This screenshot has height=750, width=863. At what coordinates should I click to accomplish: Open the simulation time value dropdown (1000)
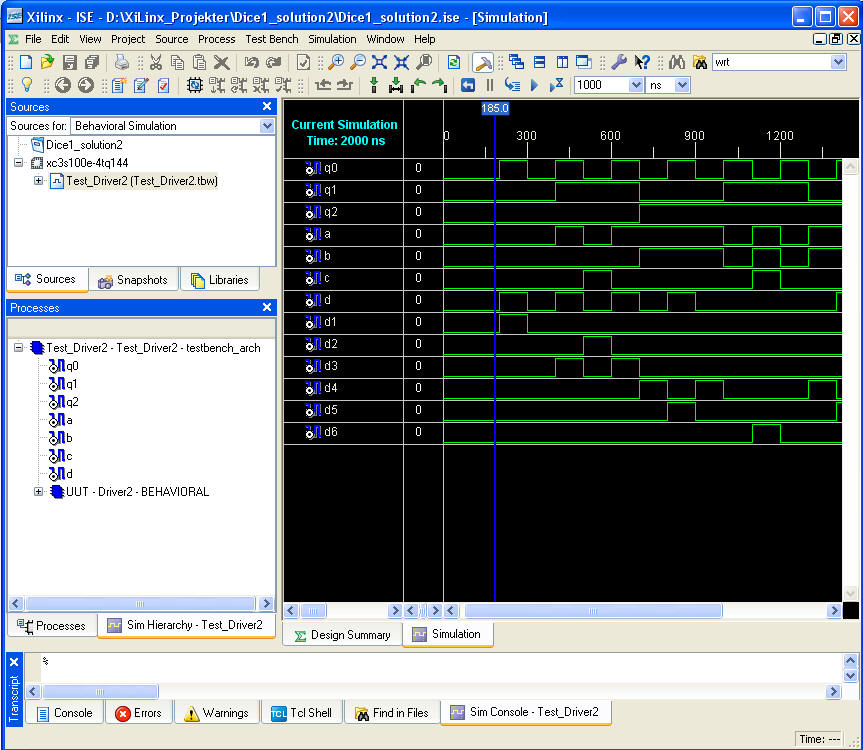[636, 85]
